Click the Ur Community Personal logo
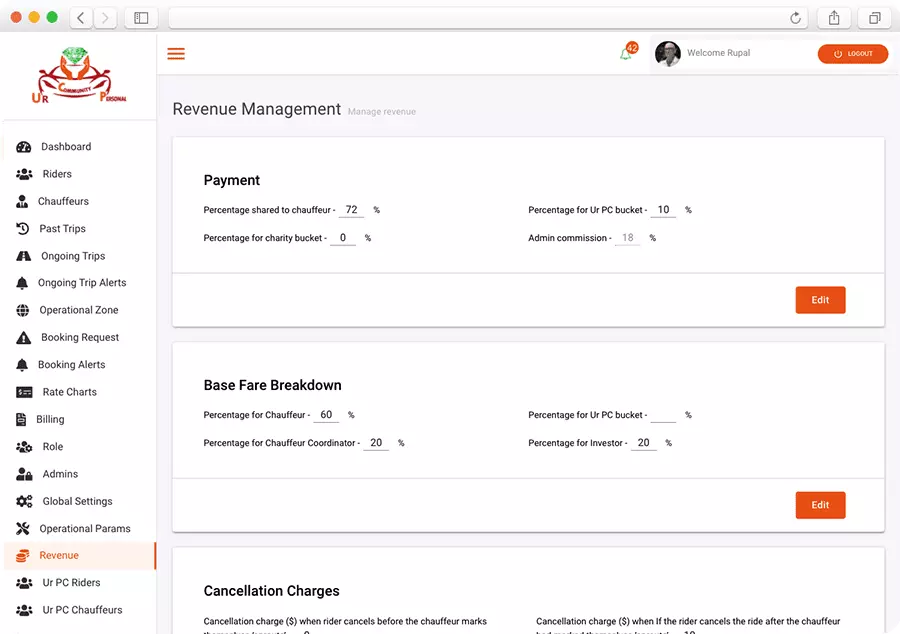Screen dimensions: 900x634 [79, 76]
